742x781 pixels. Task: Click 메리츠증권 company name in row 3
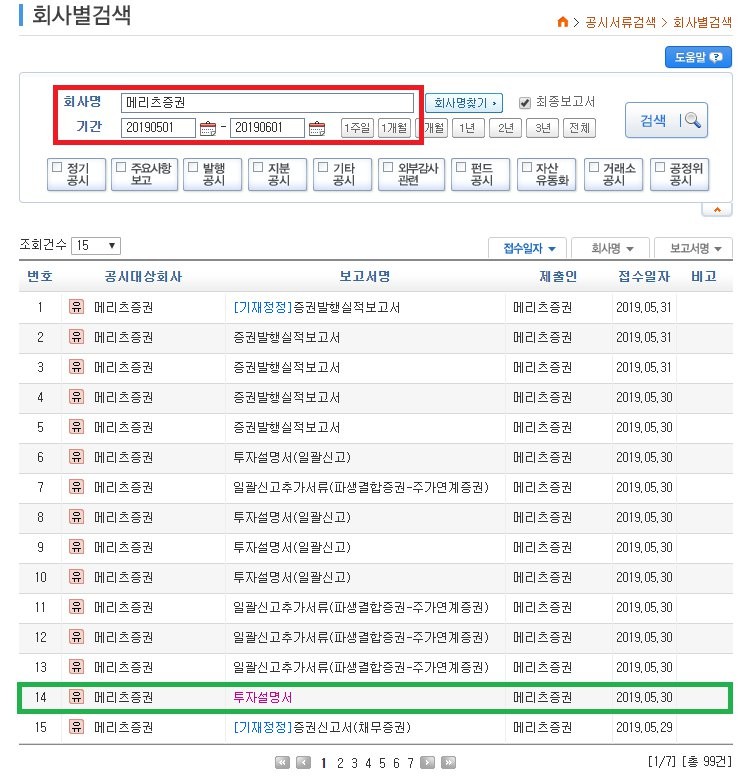coord(124,368)
